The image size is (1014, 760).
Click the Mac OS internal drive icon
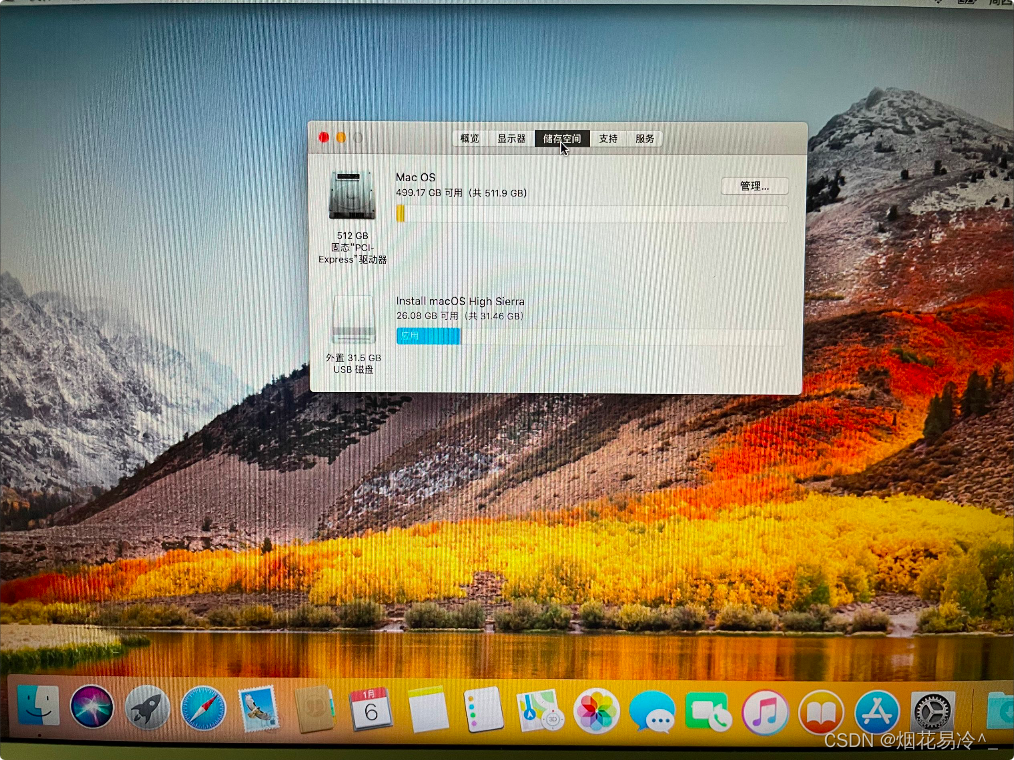coord(352,195)
